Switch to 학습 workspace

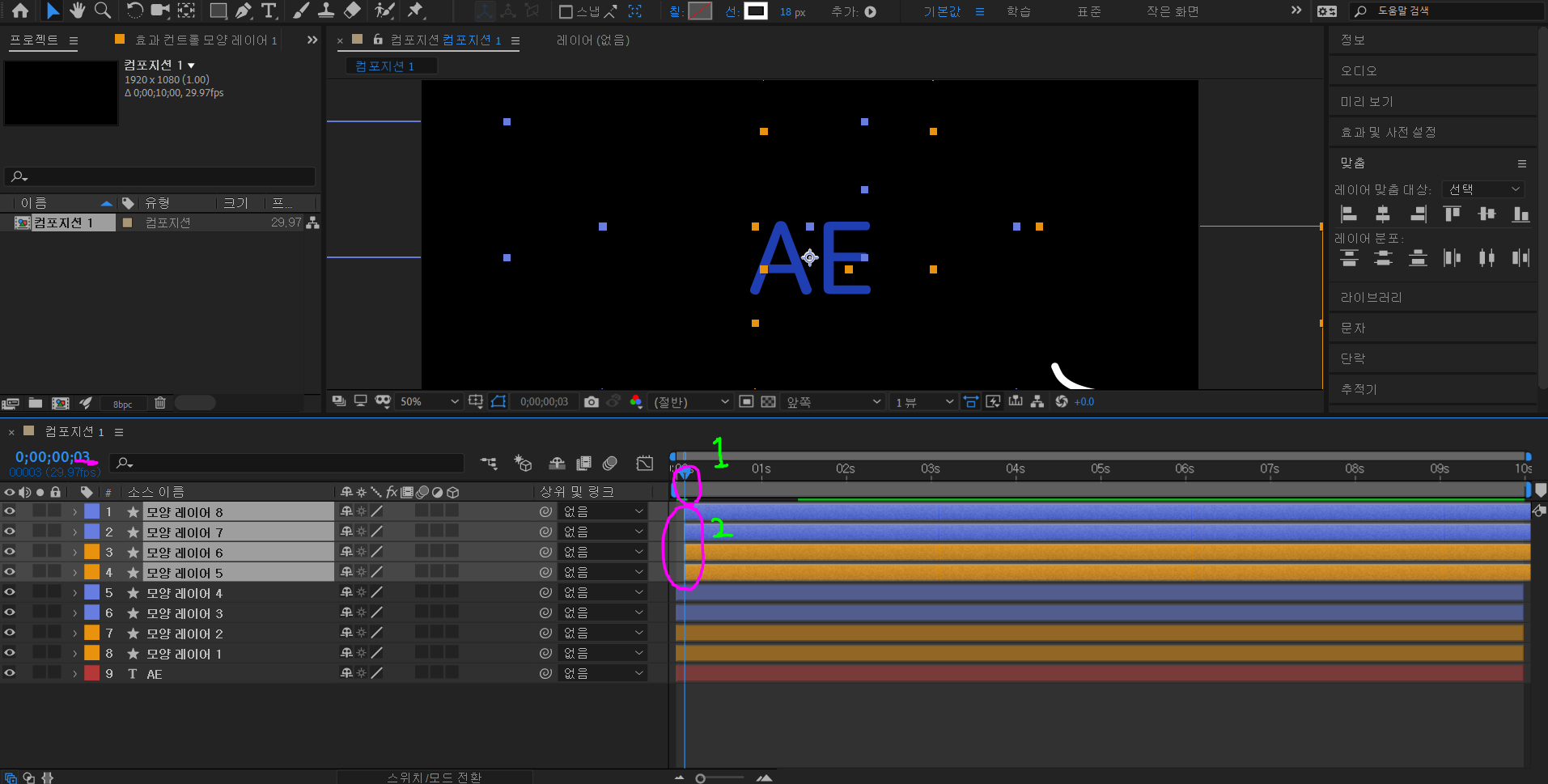(1019, 11)
